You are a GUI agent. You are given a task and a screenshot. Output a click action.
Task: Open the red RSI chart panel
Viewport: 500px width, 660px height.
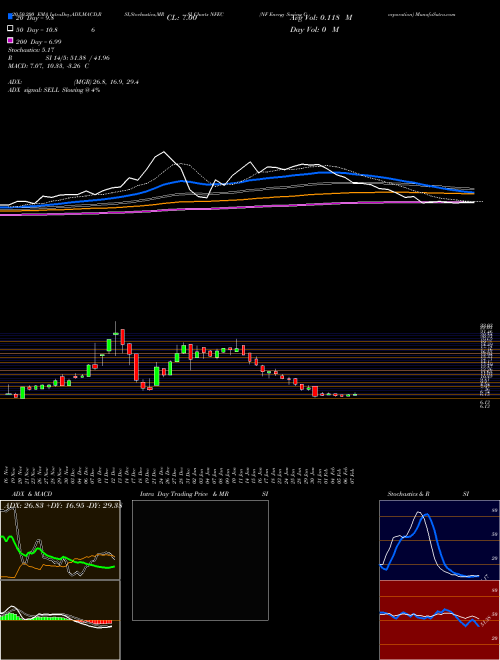pyautogui.click(x=439, y=620)
